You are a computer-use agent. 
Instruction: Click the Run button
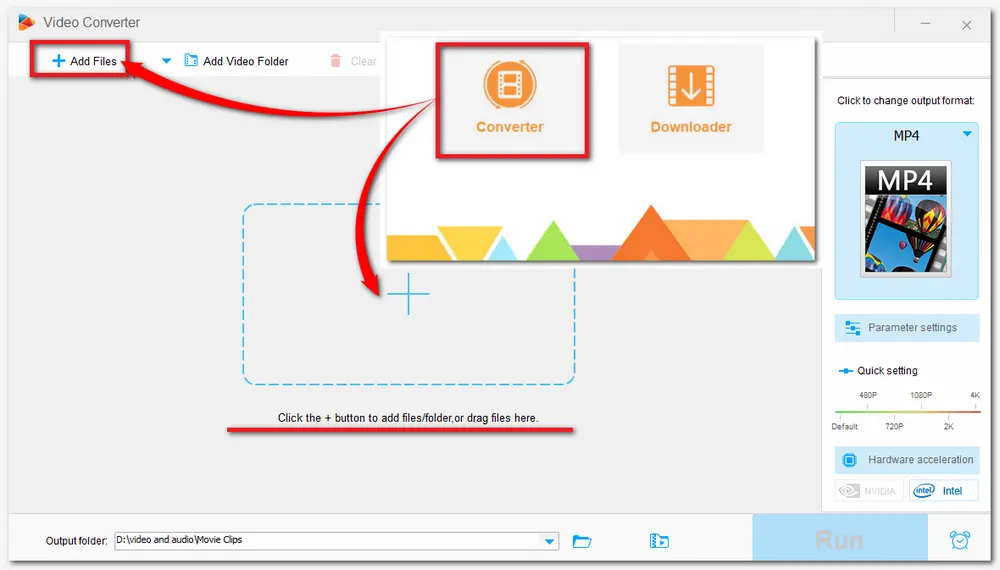(839, 539)
